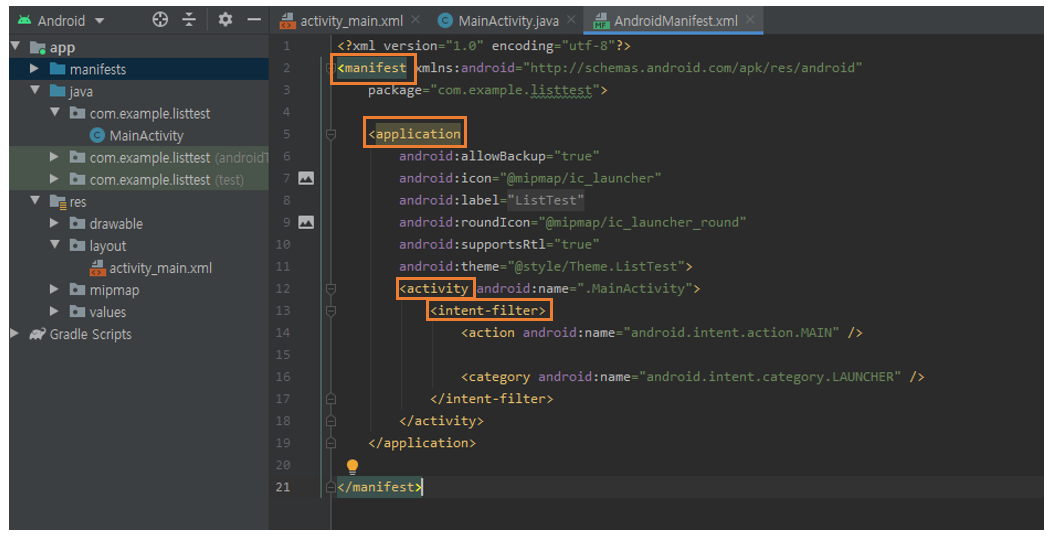Close the AndroidManifest.xml tab
The height and width of the screenshot is (541, 1059).
tap(750, 20)
